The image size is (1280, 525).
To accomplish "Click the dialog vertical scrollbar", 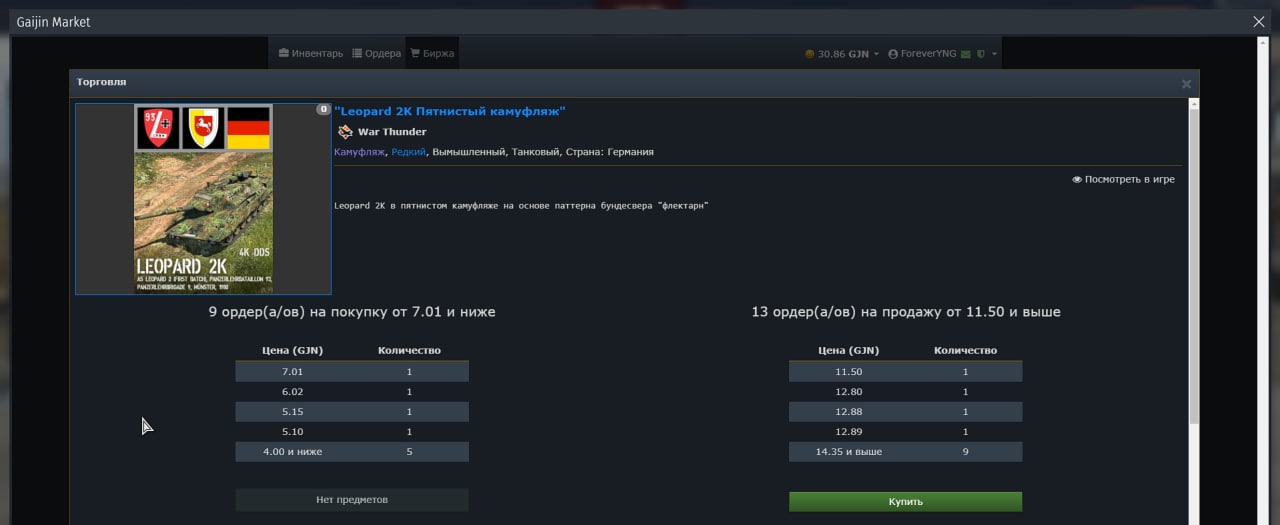I will coord(1194,265).
